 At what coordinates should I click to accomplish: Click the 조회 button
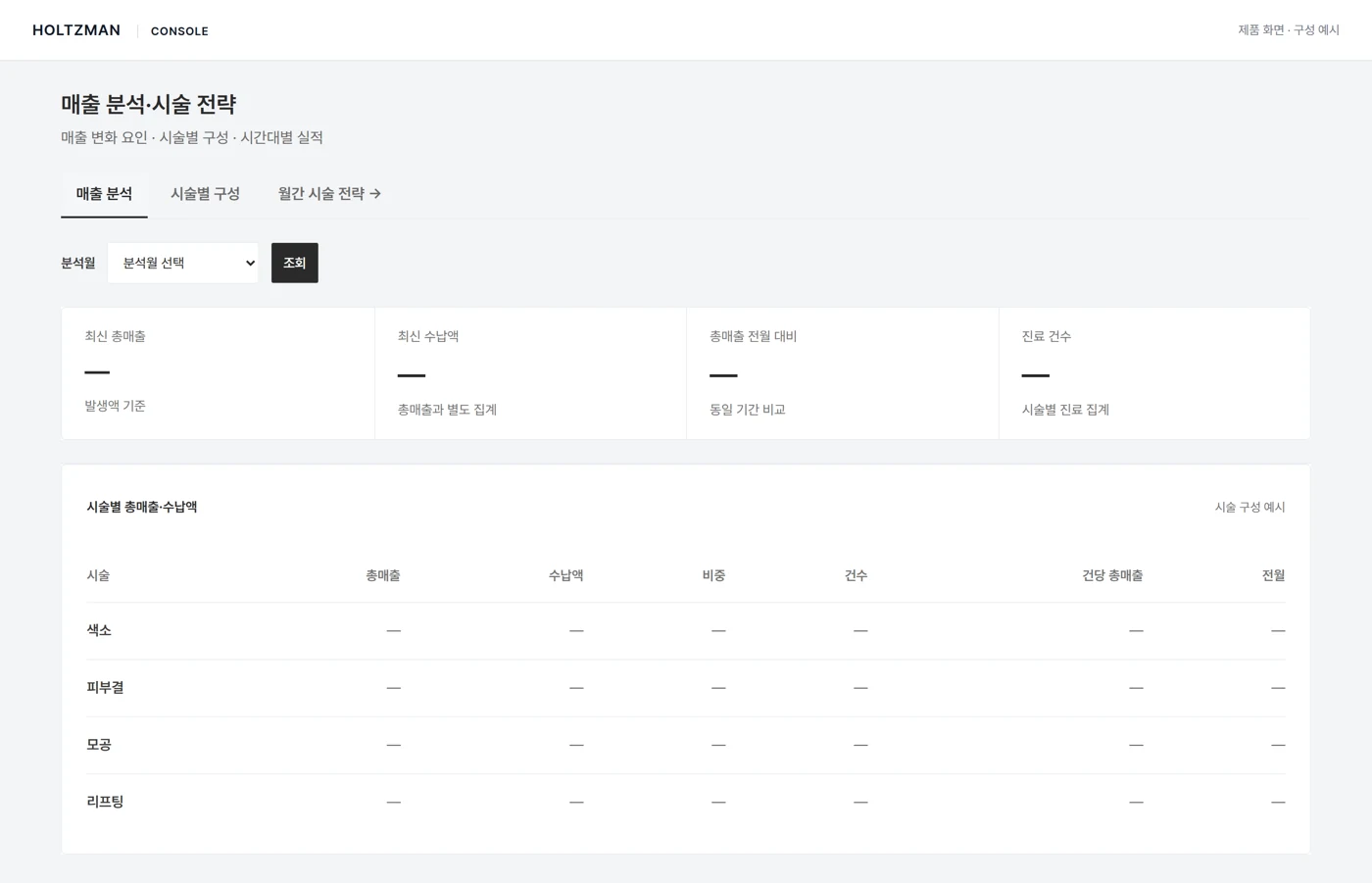(295, 263)
